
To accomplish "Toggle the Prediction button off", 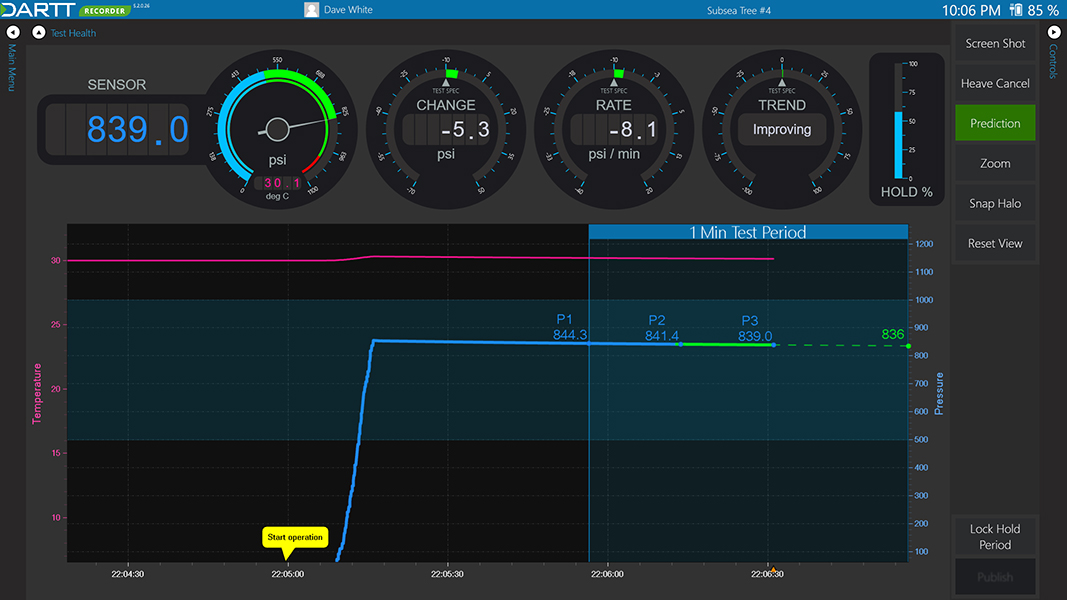I will coord(995,123).
